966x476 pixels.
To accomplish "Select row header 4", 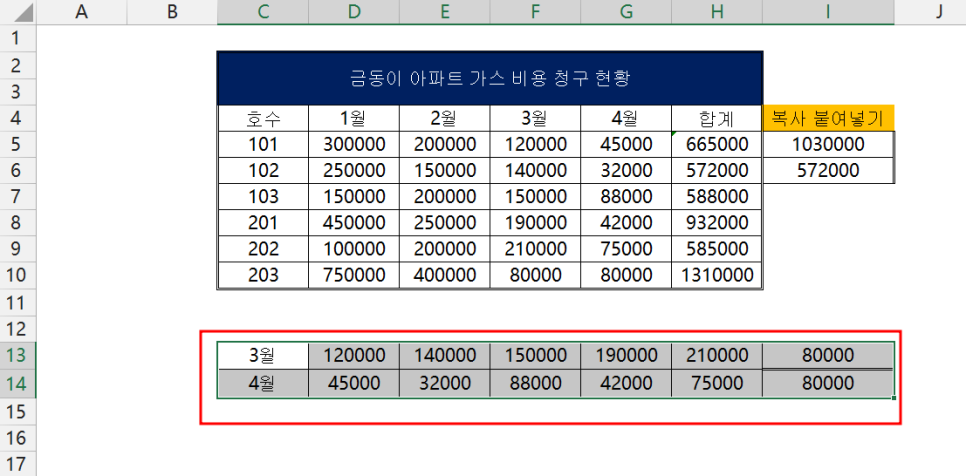I will coord(18,118).
